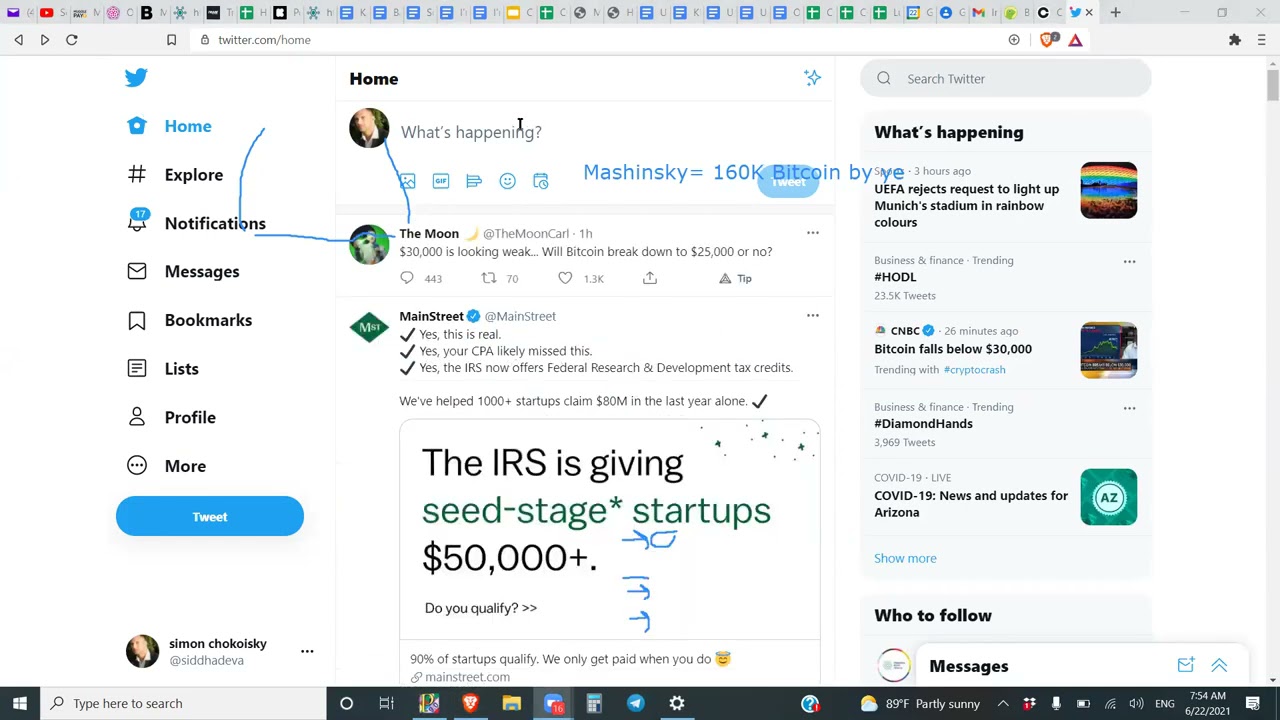Screen dimensions: 1280x720
Task: Open options menu on The Moon tweet
Action: coord(812,233)
